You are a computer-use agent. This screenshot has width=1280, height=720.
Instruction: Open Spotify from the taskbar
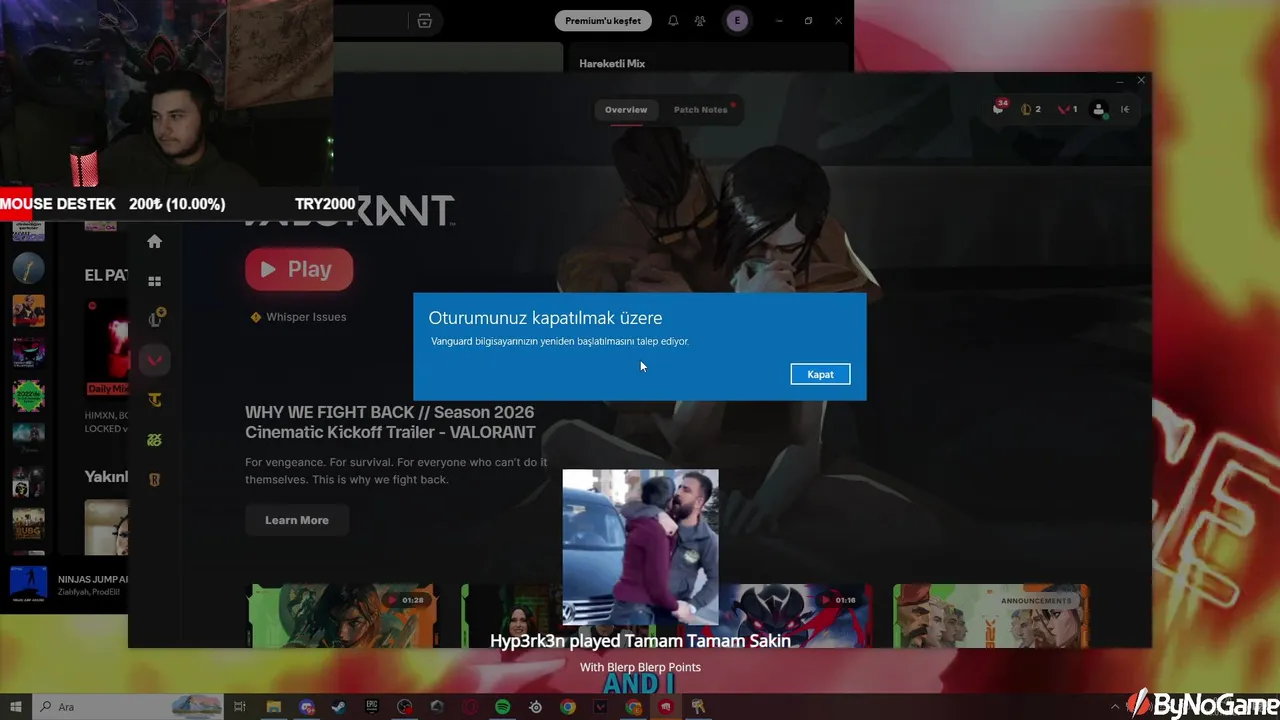pos(503,707)
